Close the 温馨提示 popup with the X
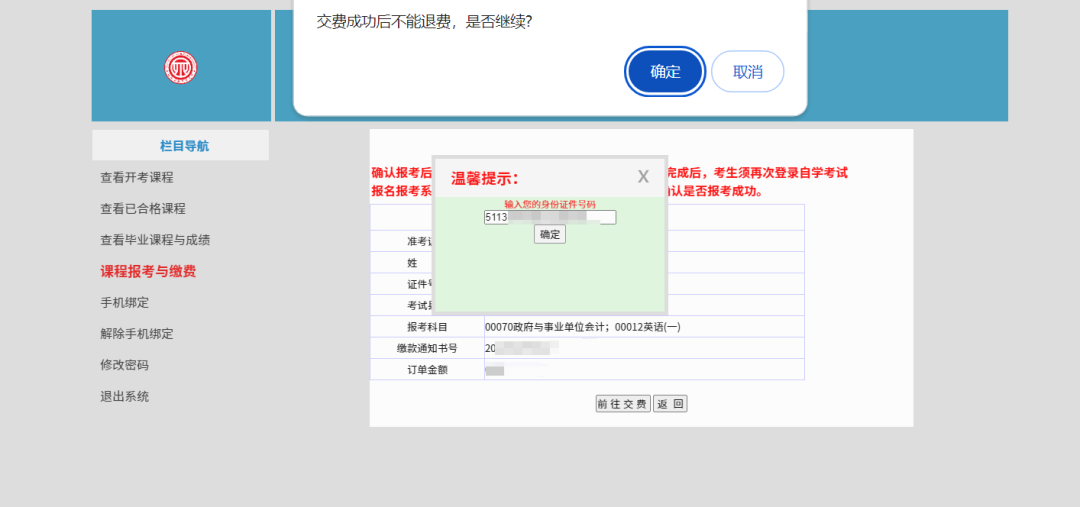Viewport: 1080px width, 507px height. [x=643, y=177]
